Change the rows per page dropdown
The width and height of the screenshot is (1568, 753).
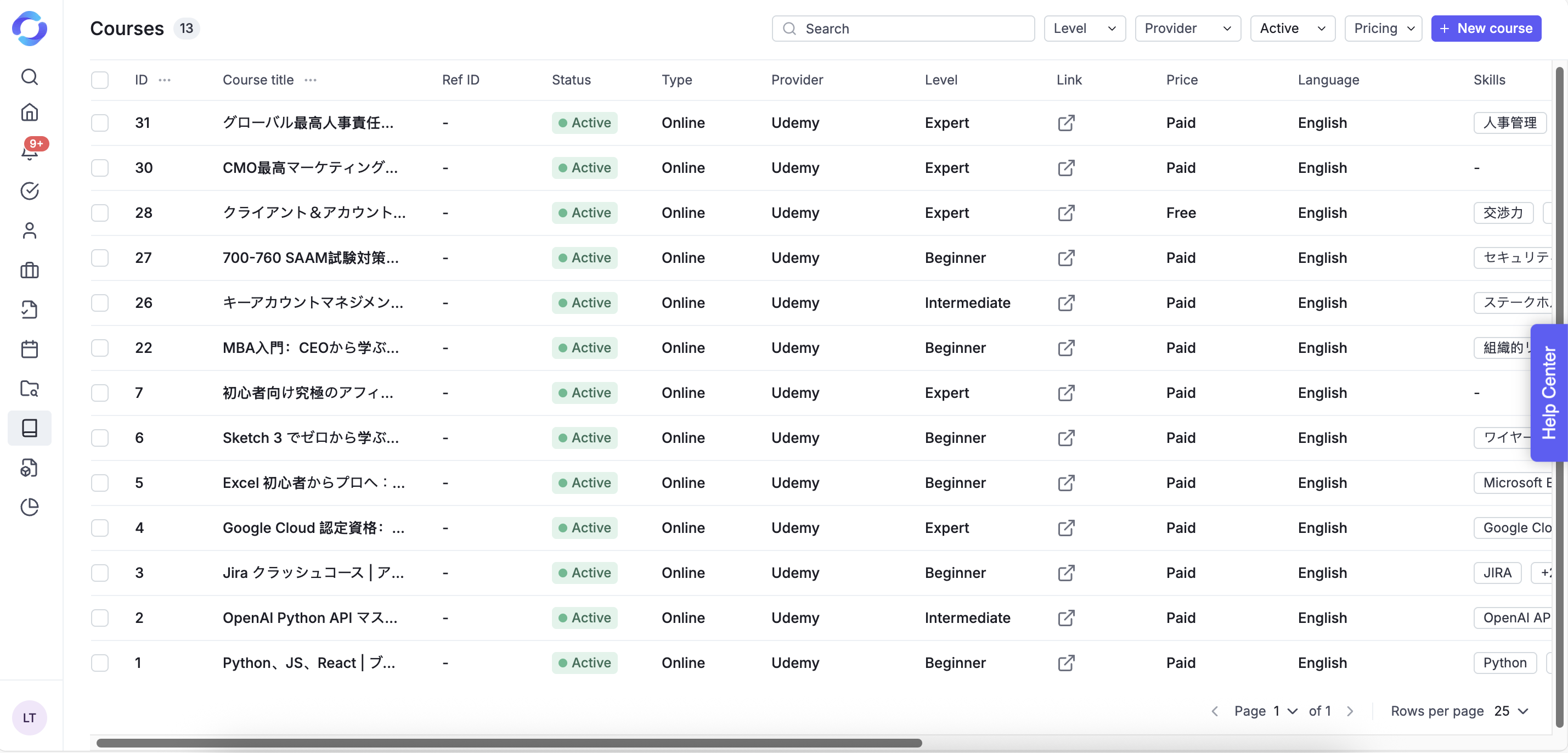click(1511, 711)
